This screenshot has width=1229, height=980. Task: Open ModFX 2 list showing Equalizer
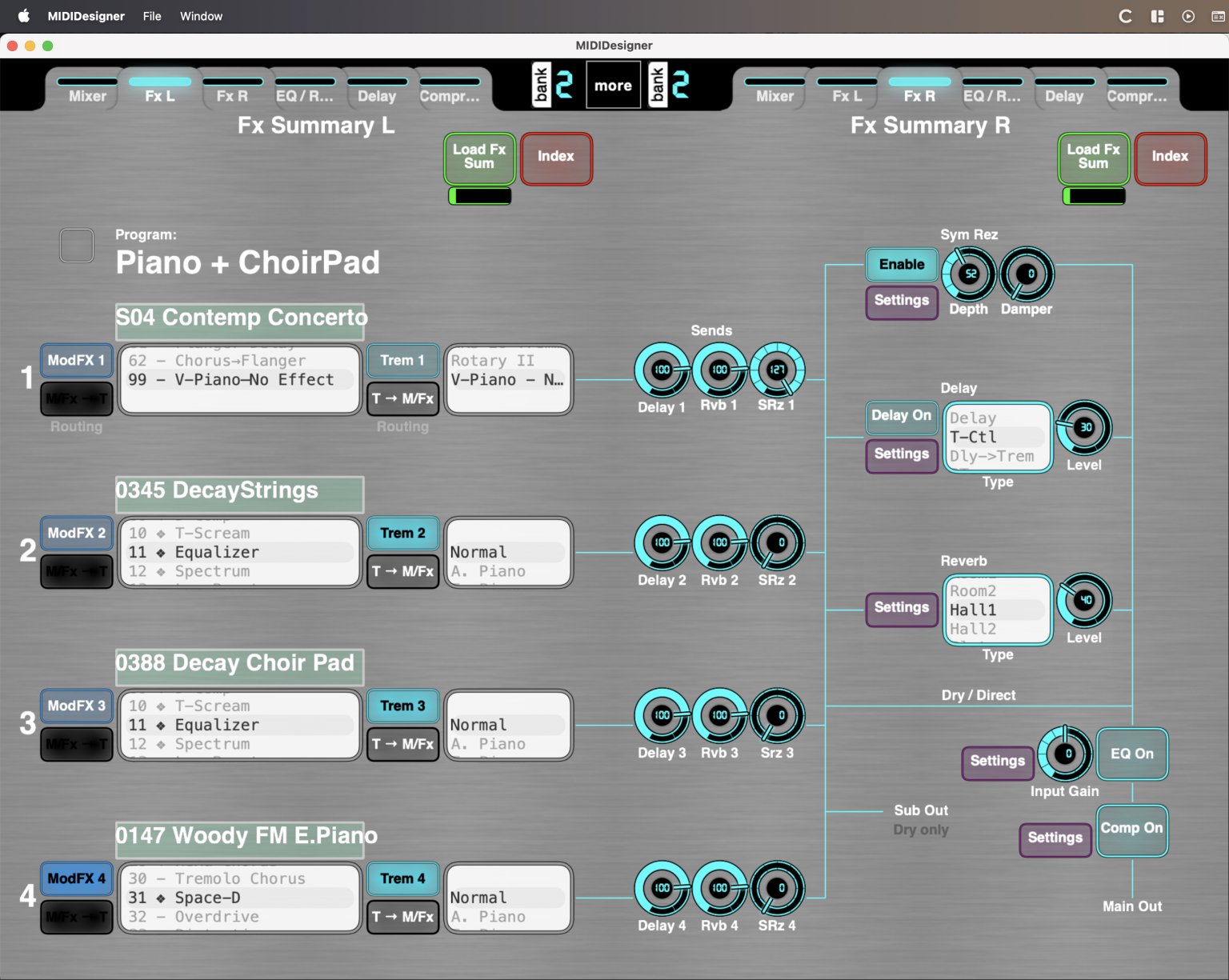[x=239, y=553]
